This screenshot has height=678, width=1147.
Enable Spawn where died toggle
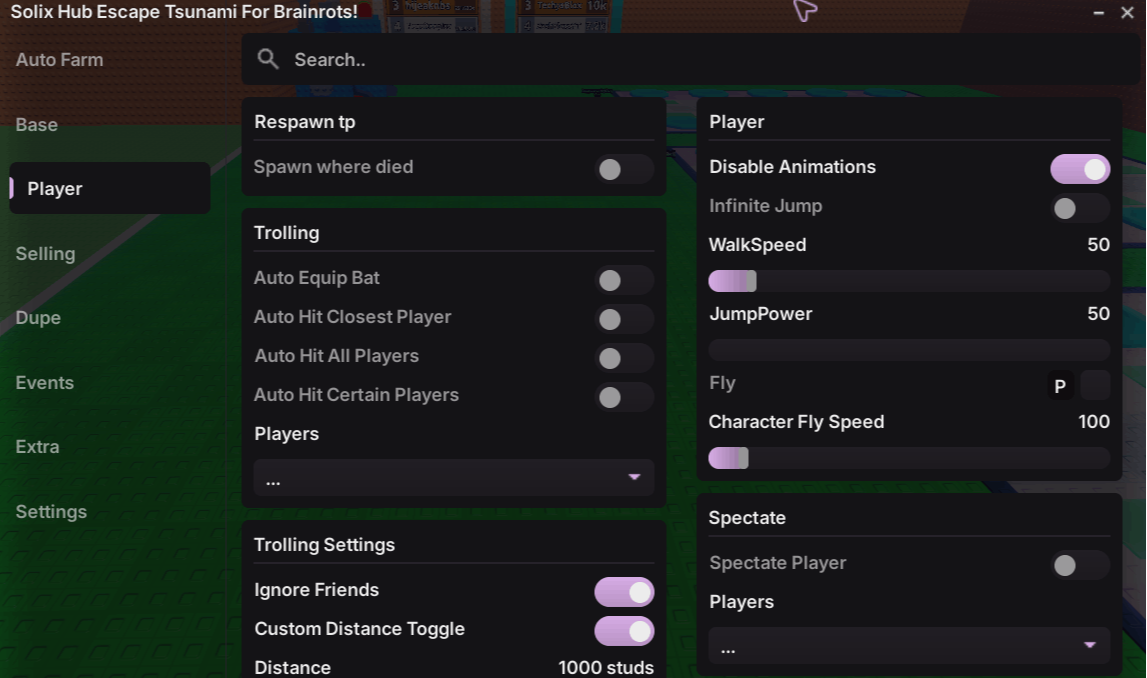click(624, 169)
